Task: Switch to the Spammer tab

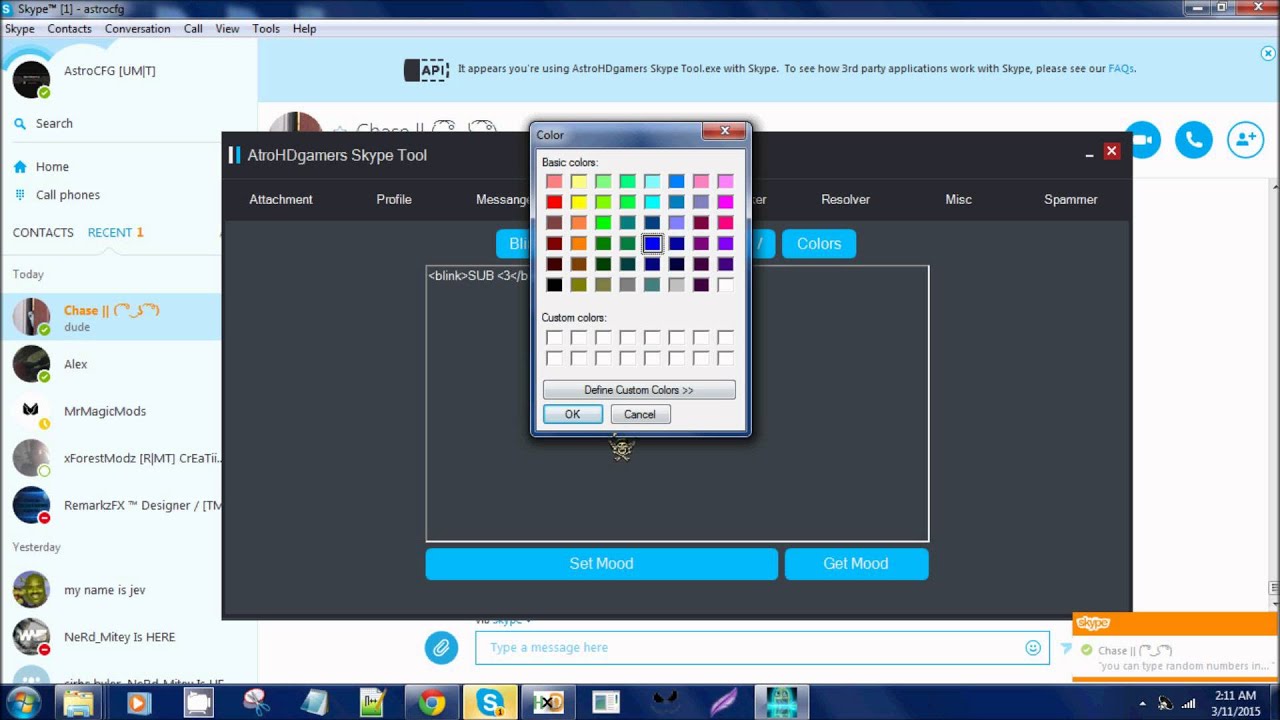Action: (1071, 199)
